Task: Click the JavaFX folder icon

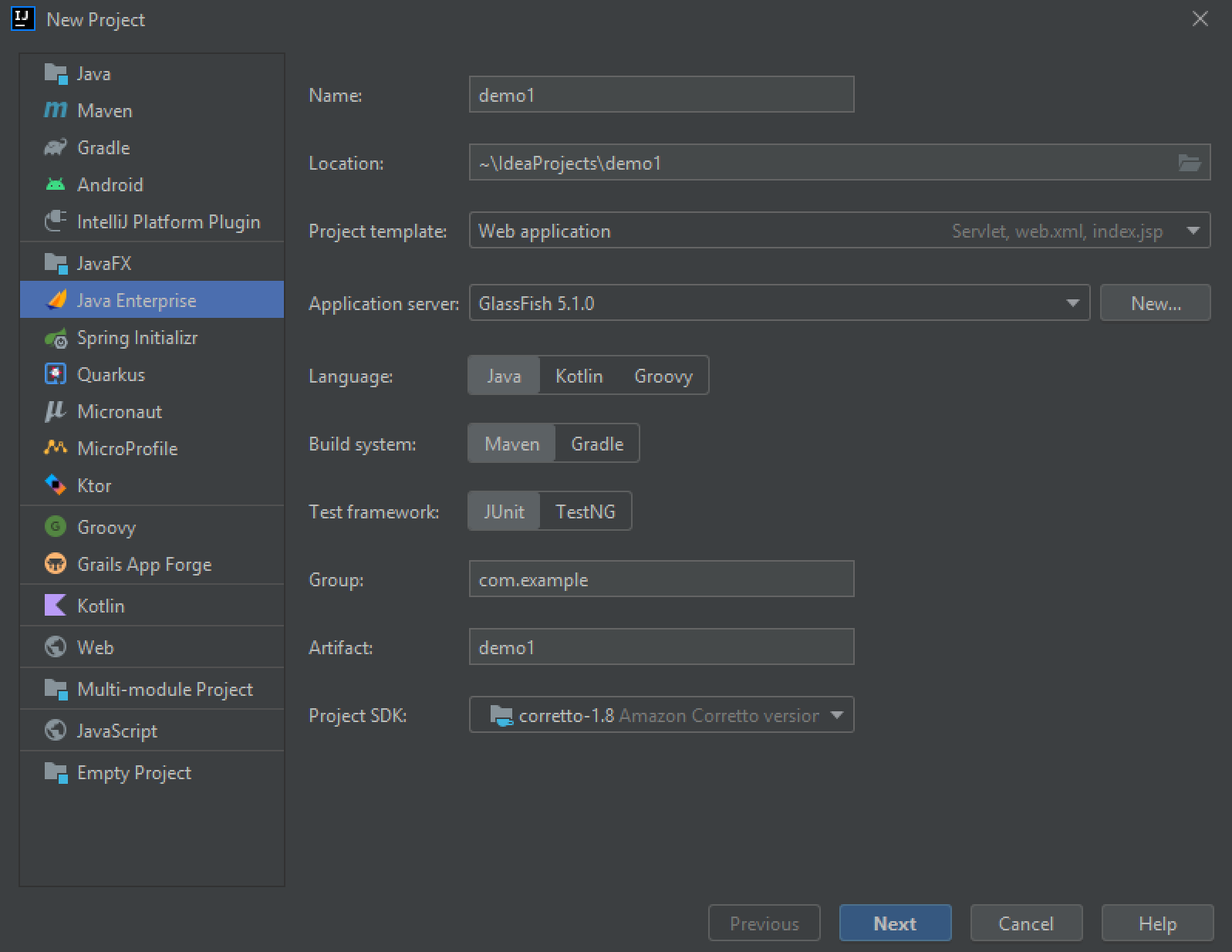Action: [x=56, y=263]
